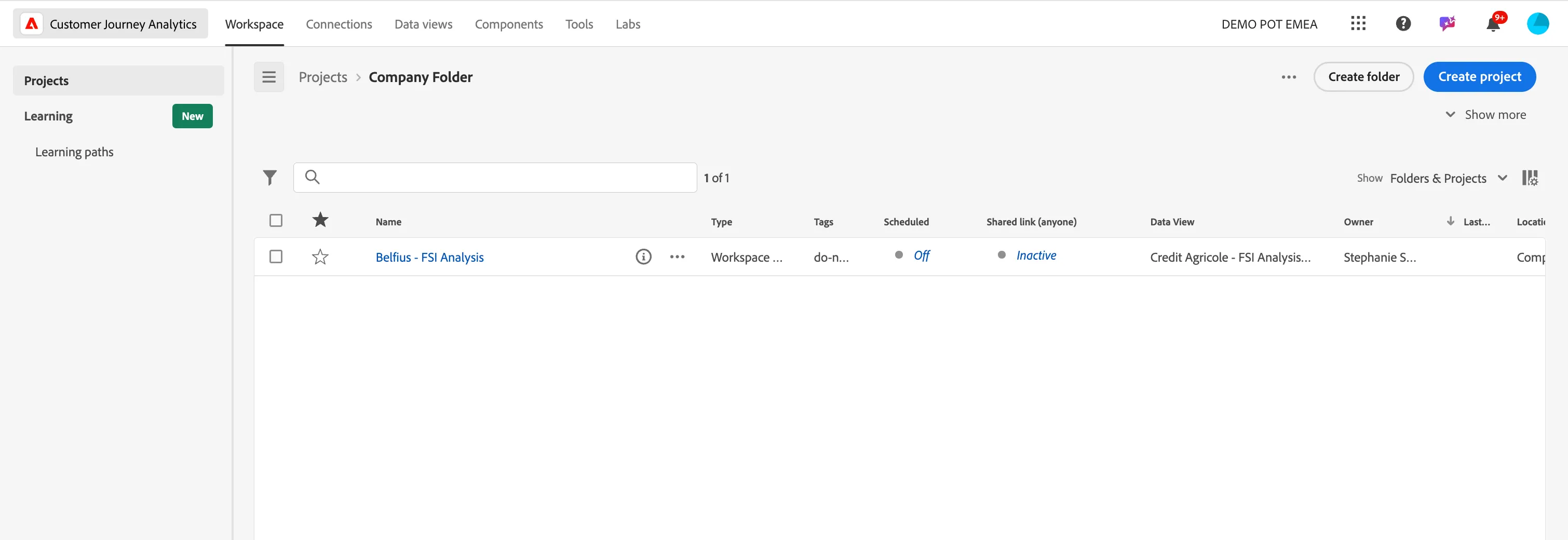Screen dimensions: 1568x540
Task: Go to the Data views tab
Action: (x=424, y=24)
